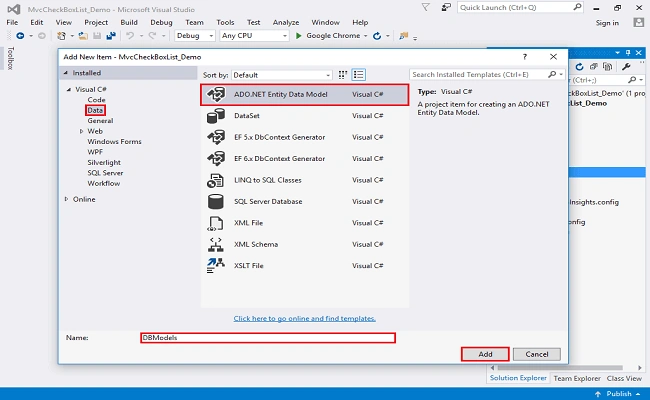Image resolution: width=650 pixels, height=400 pixels.
Task: Select LINQ to SQL Classes template
Action: 304,180
